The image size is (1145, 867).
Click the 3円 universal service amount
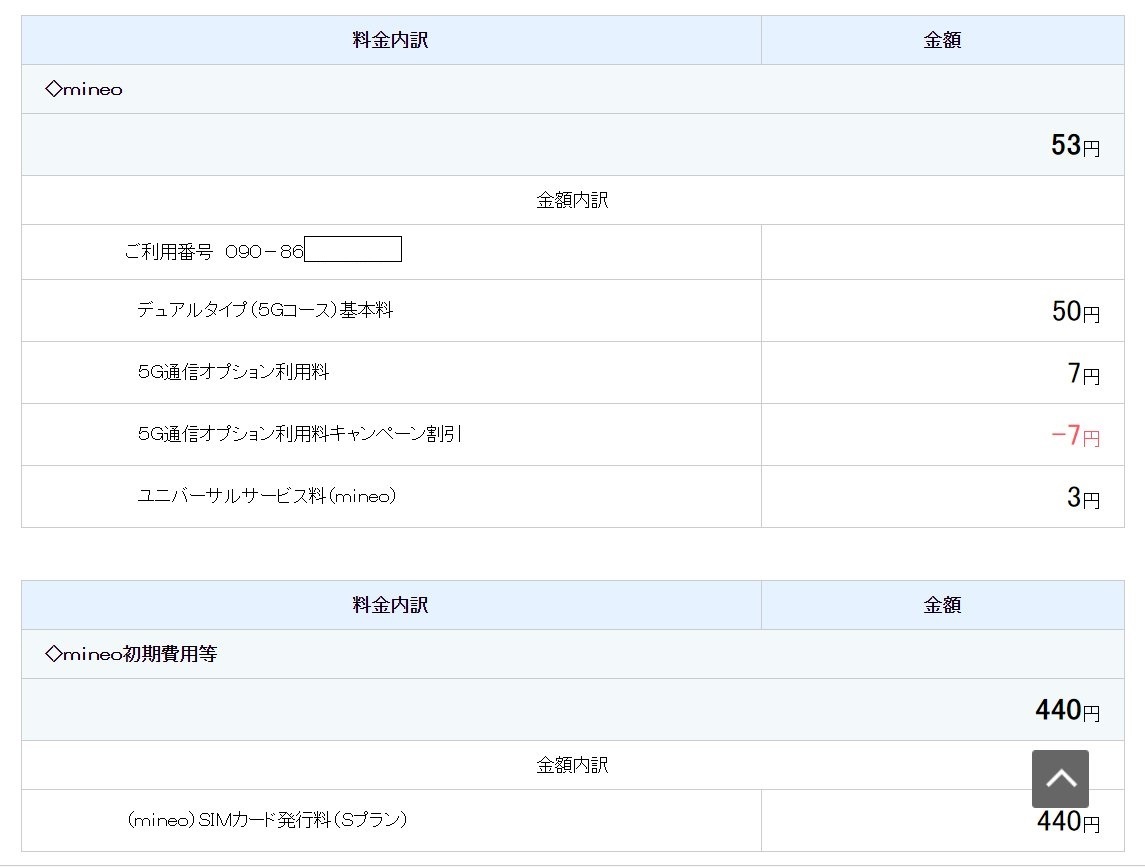pos(1083,498)
